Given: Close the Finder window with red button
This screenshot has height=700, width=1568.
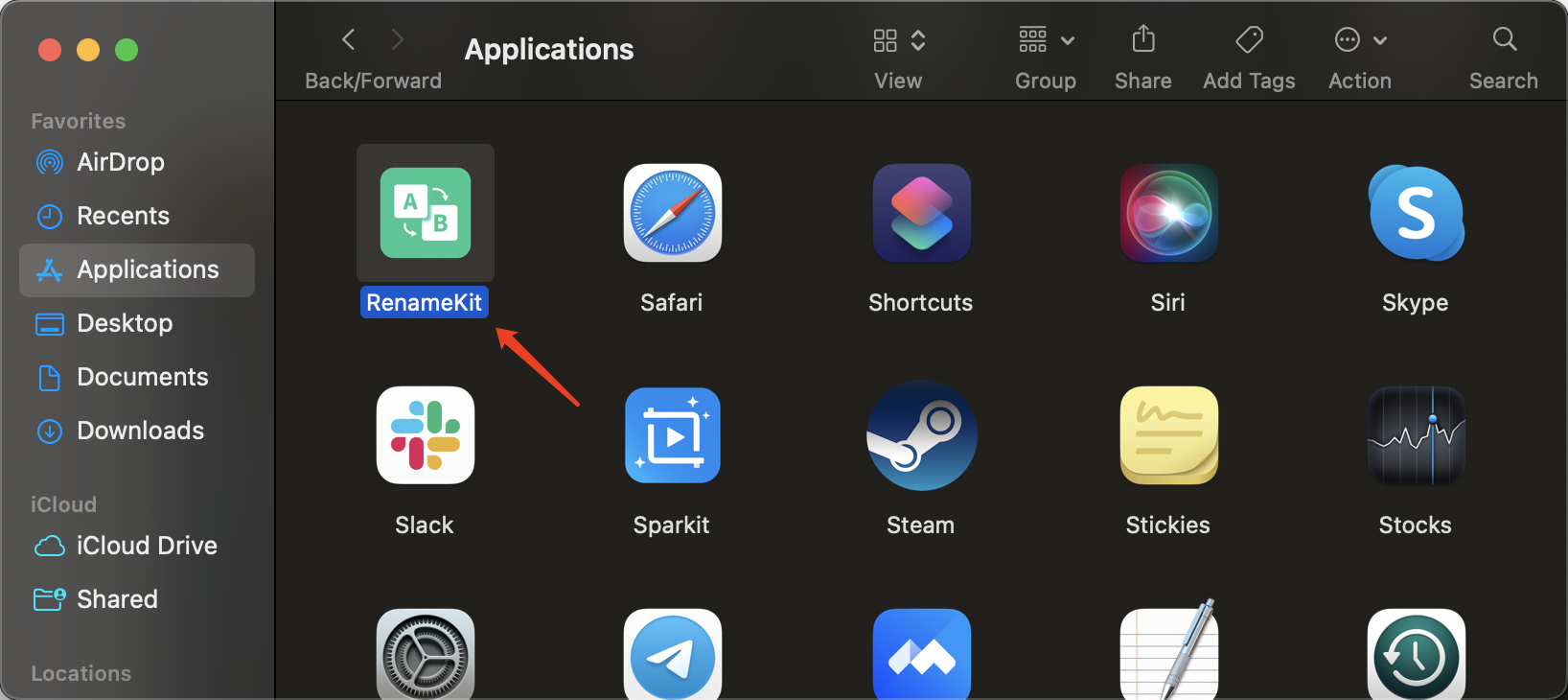Looking at the screenshot, I should (x=50, y=49).
